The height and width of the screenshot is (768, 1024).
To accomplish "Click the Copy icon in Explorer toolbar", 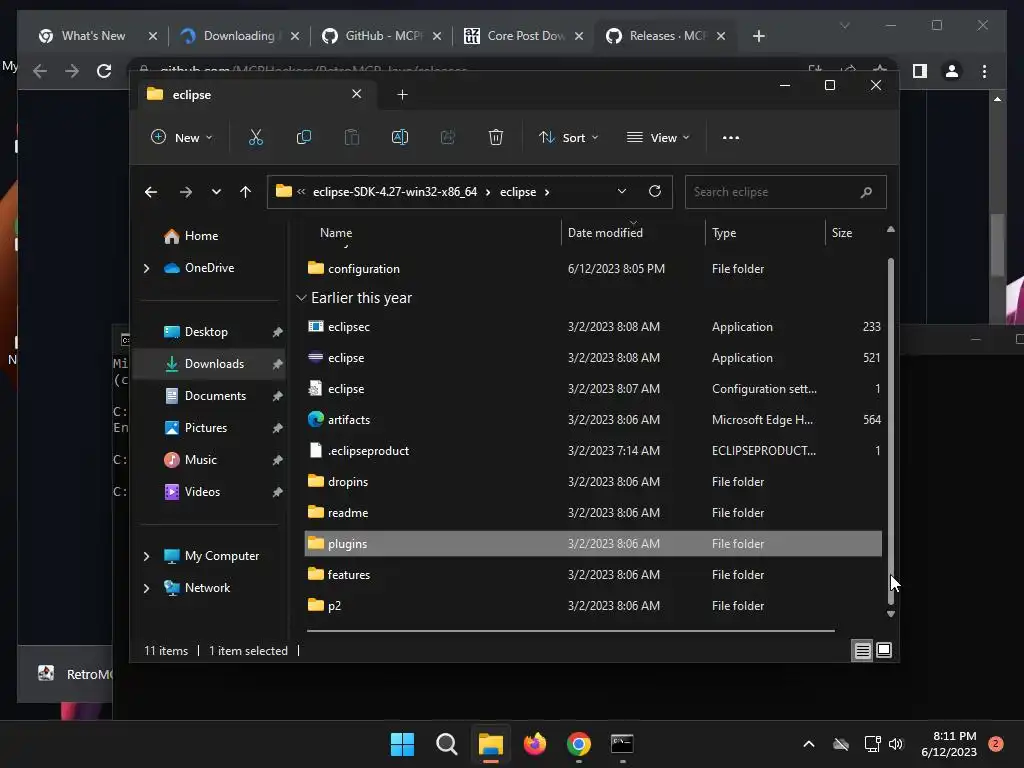I will pyautogui.click(x=304, y=138).
